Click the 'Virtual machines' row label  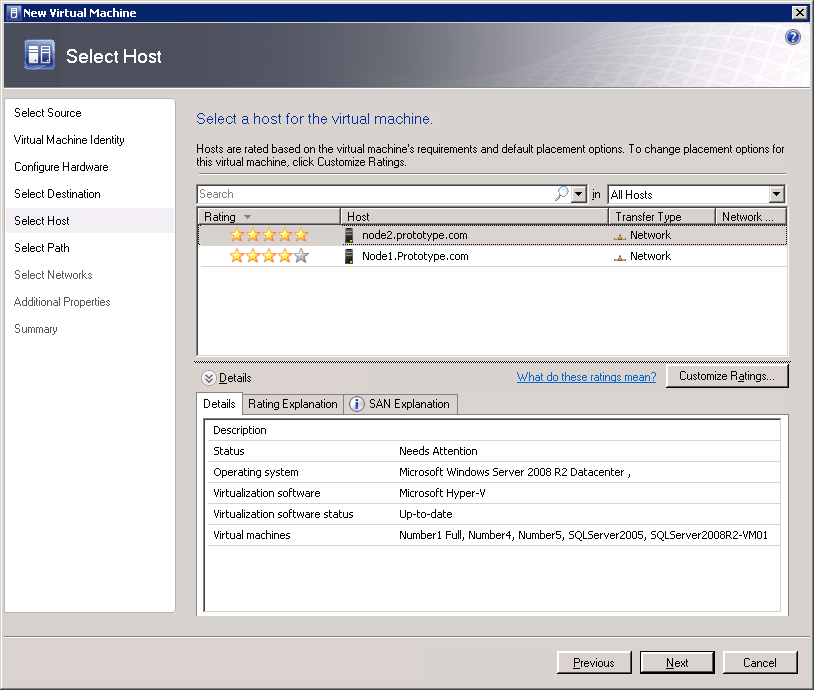pos(252,535)
